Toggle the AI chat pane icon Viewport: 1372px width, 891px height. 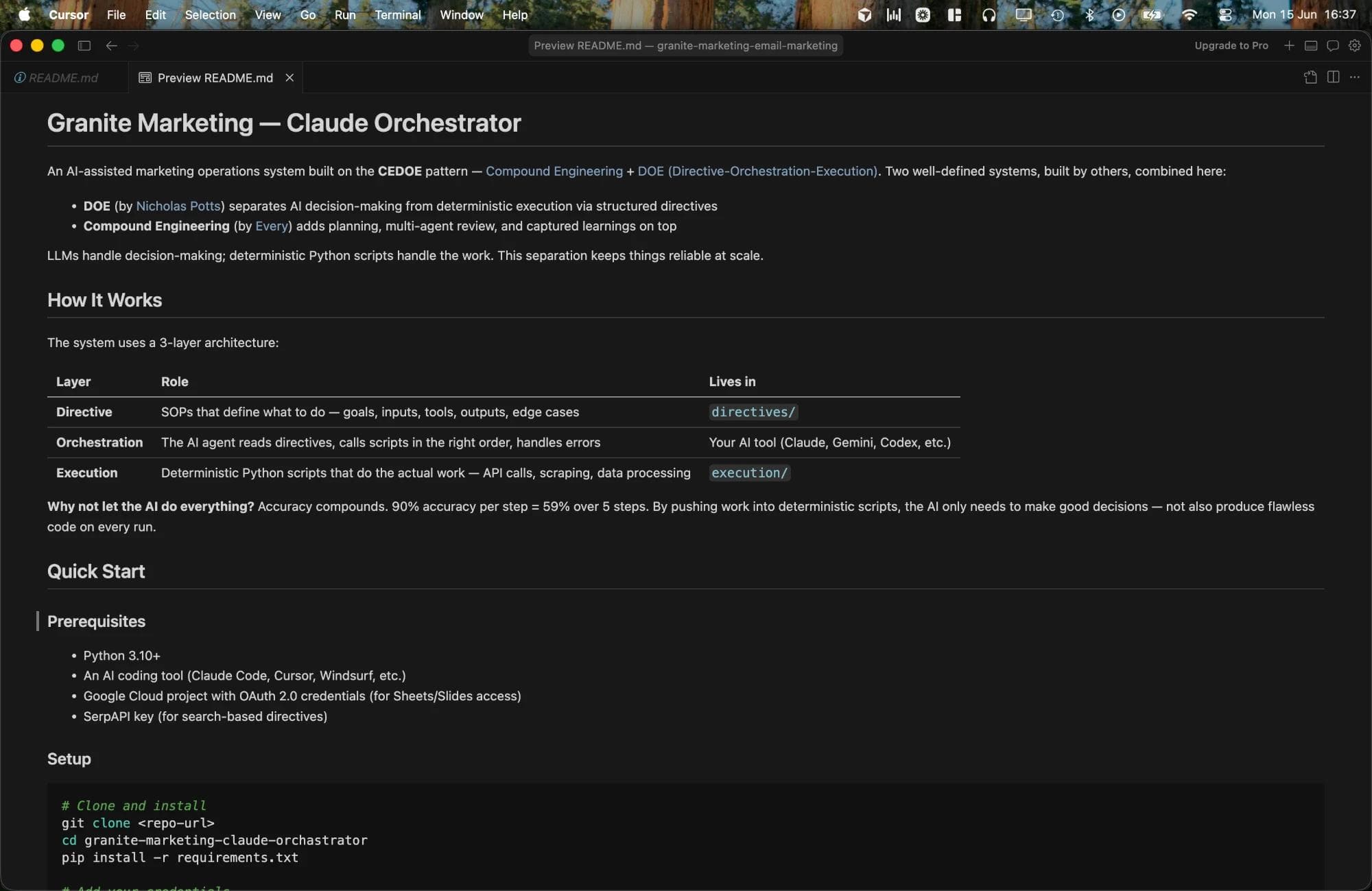[x=1333, y=45]
